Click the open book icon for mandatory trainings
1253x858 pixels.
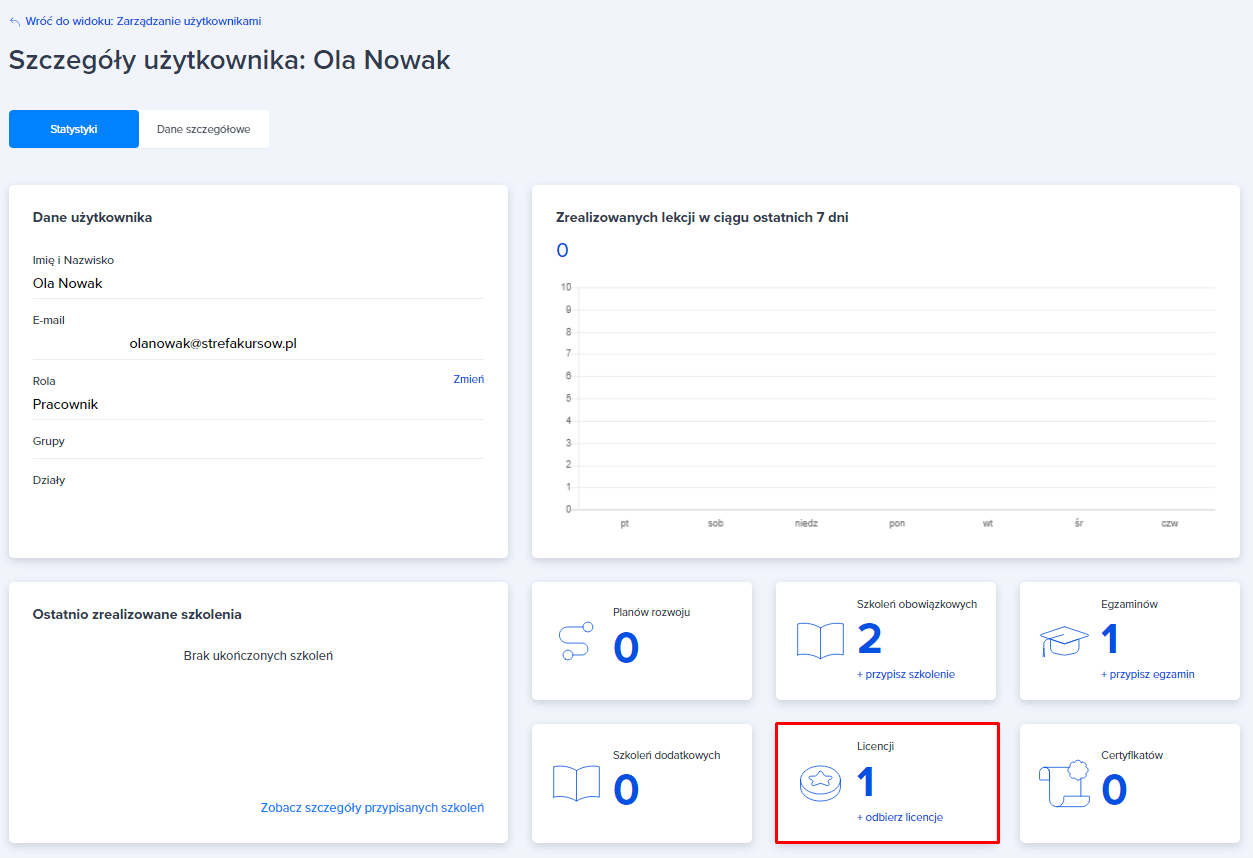pos(820,640)
